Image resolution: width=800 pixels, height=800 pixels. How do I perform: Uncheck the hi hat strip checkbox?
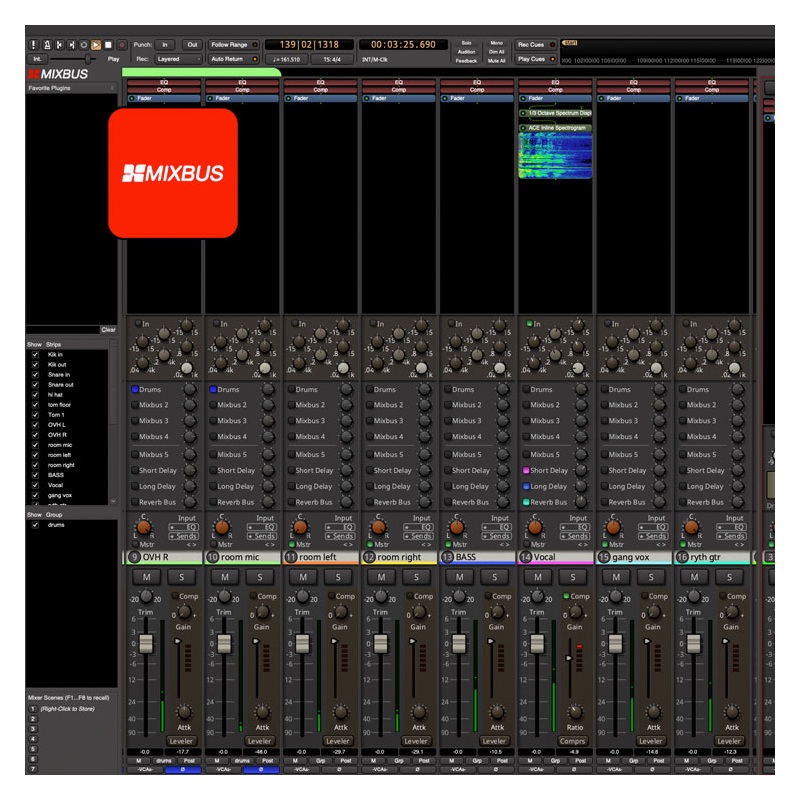(x=34, y=395)
